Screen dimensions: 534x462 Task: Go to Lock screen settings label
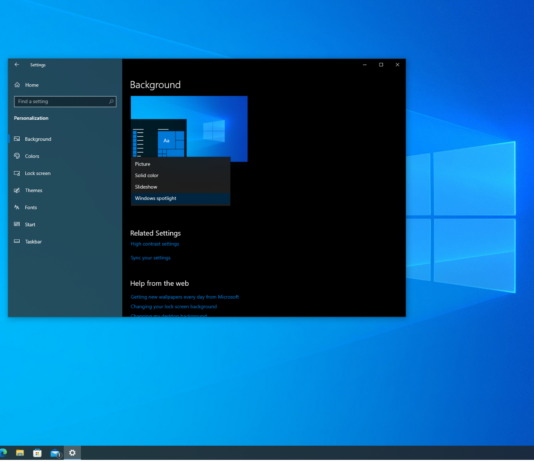pyautogui.click(x=37, y=173)
